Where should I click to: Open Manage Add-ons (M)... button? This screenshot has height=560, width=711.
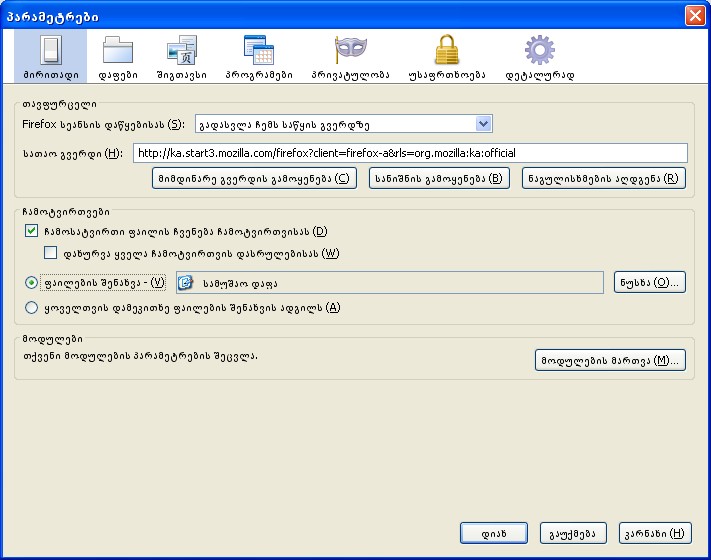point(610,360)
